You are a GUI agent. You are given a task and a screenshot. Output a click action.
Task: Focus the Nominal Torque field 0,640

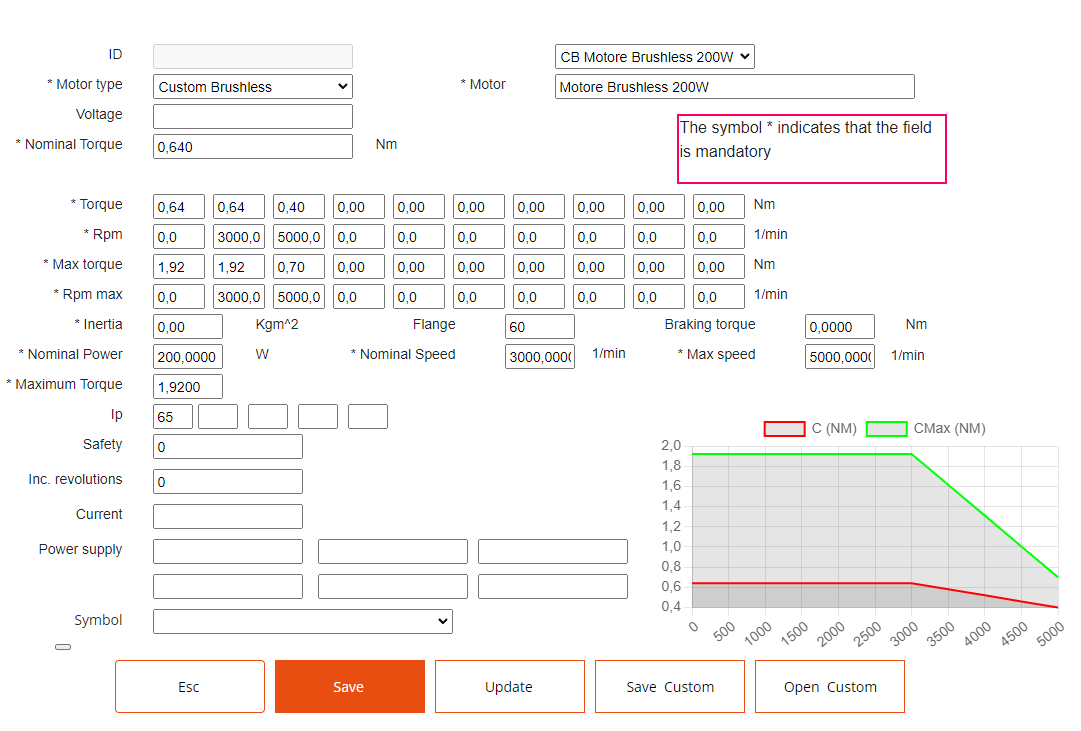coord(252,146)
